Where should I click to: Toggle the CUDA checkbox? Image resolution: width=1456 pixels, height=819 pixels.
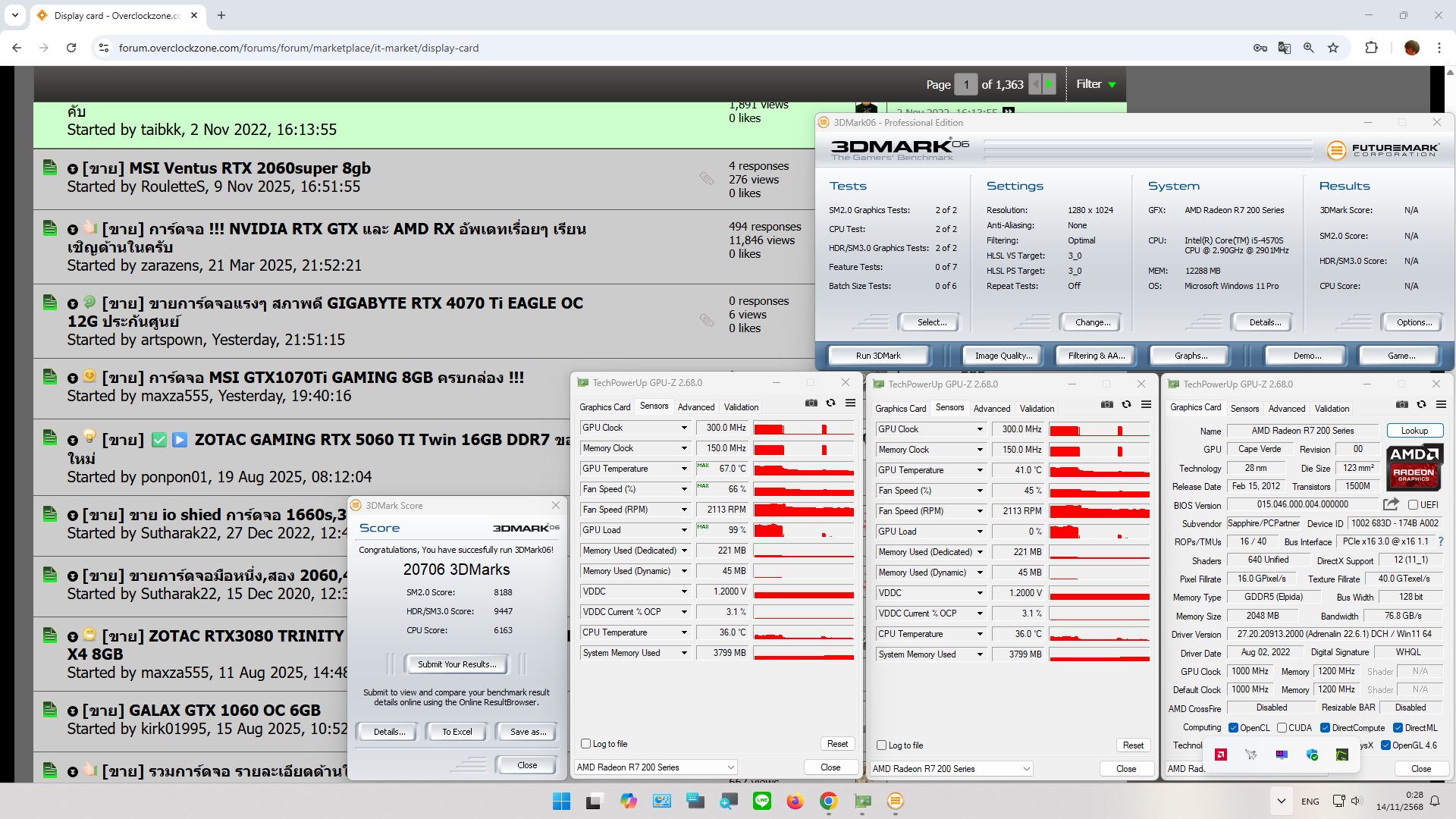1282,727
